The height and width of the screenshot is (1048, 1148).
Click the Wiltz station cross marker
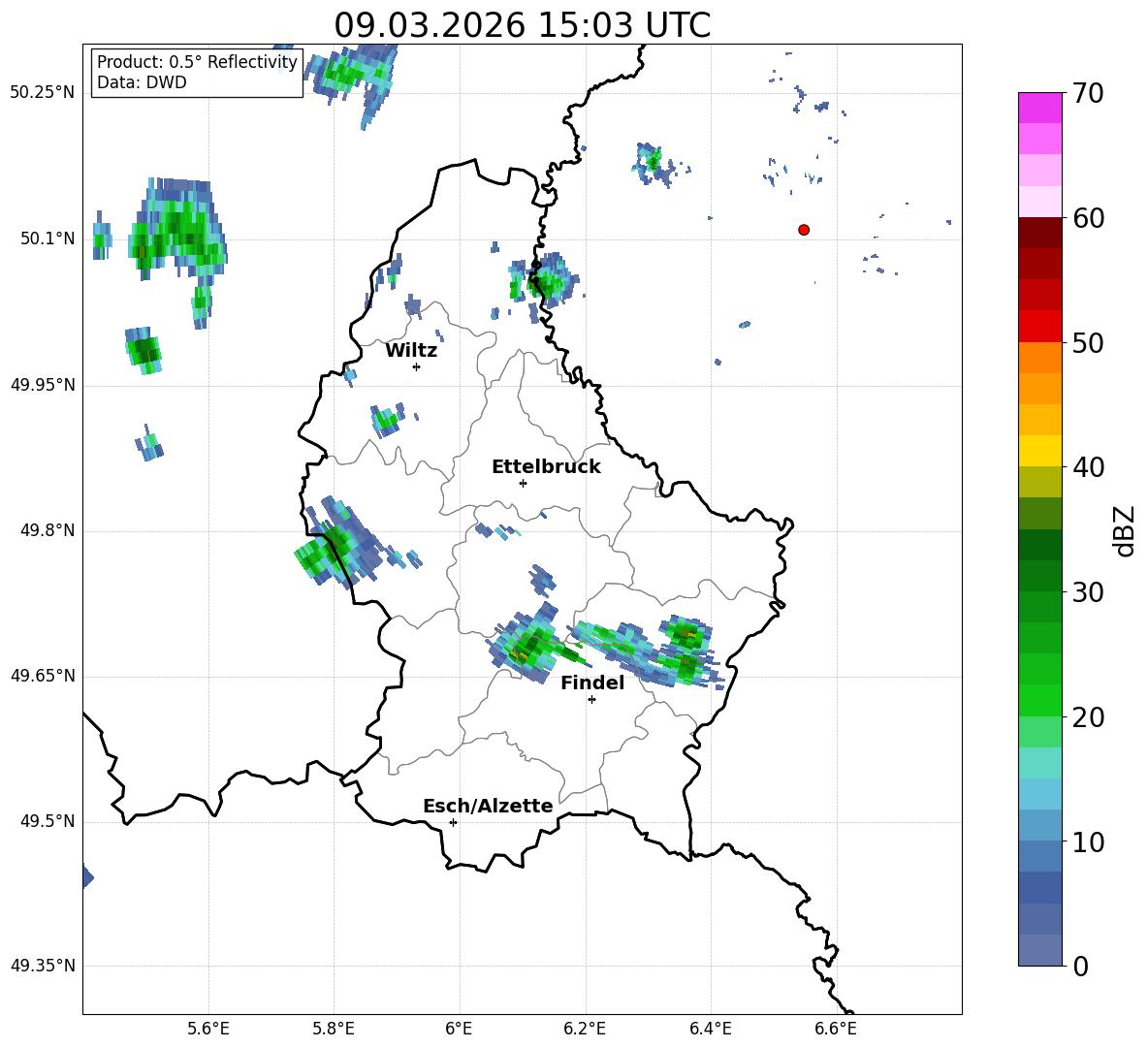(416, 366)
